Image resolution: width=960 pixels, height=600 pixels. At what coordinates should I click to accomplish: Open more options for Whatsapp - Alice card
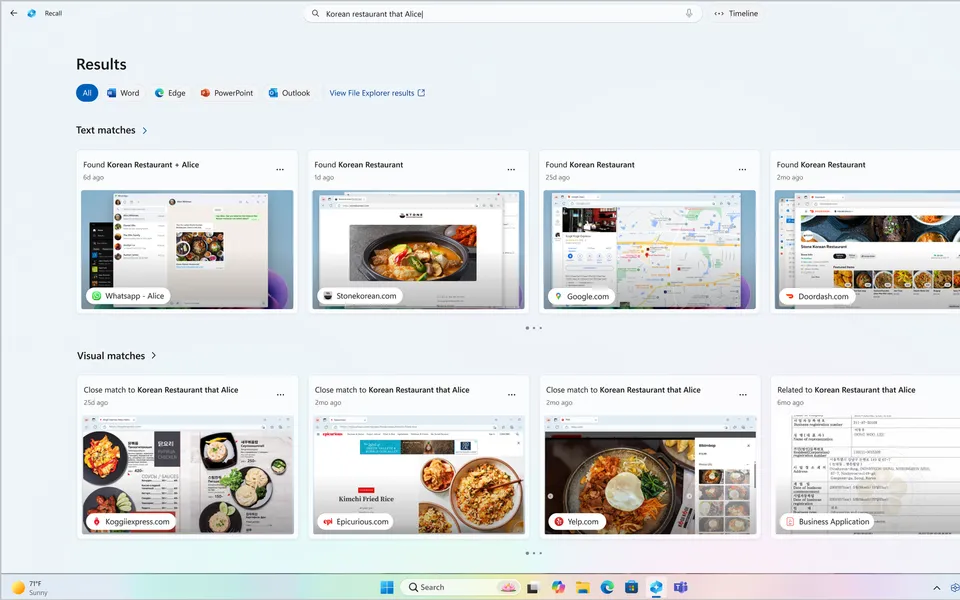pyautogui.click(x=280, y=170)
